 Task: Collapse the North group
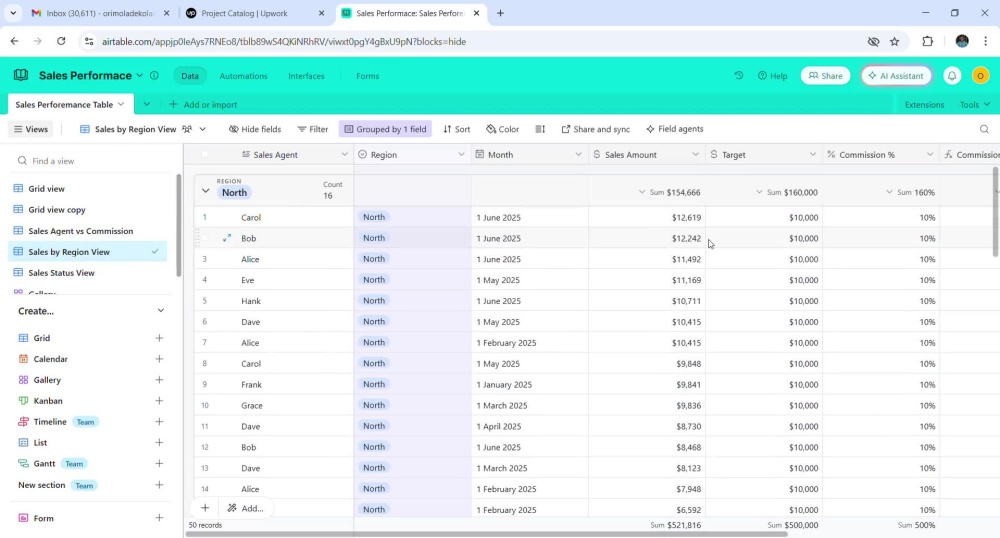pos(205,191)
